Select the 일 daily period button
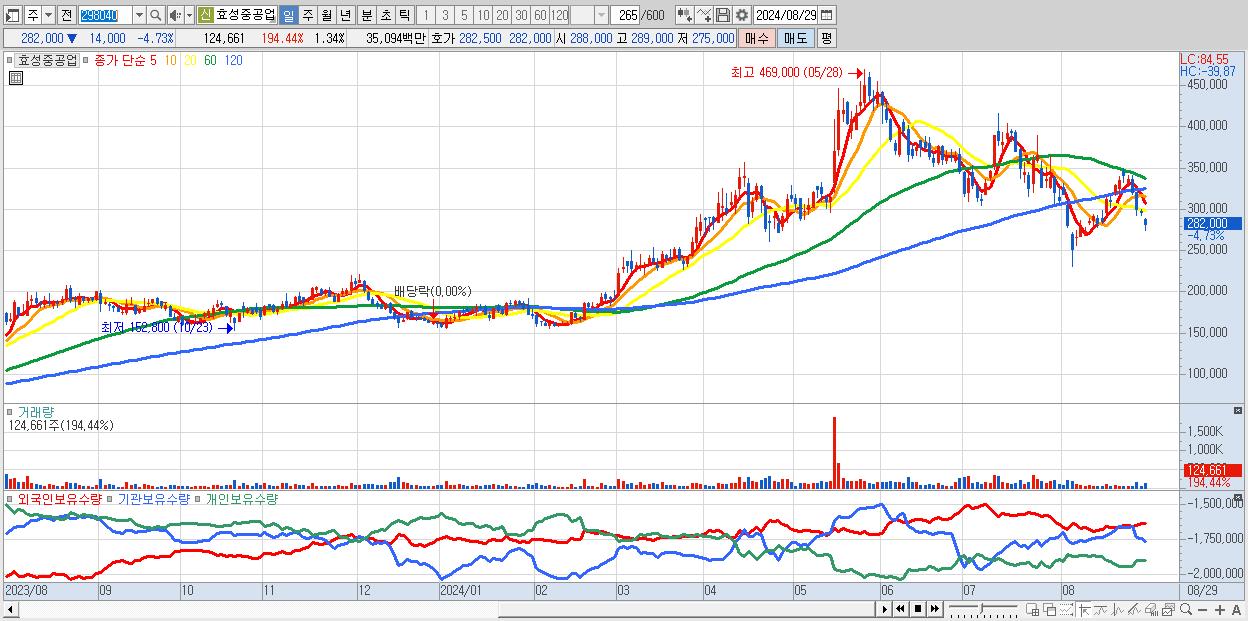Screen dimensions: 1248x621 [x=288, y=15]
